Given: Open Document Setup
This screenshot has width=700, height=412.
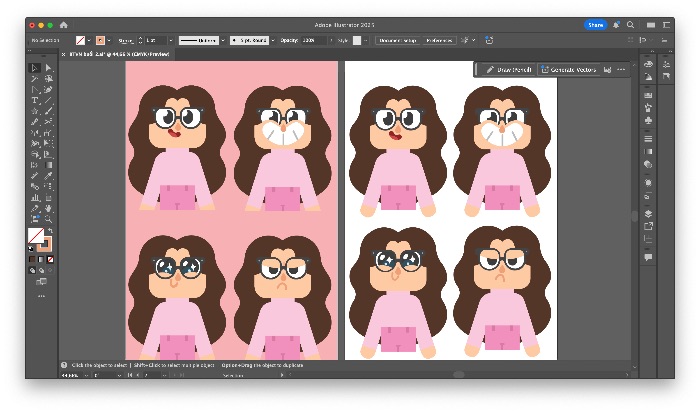Looking at the screenshot, I should 397,40.
